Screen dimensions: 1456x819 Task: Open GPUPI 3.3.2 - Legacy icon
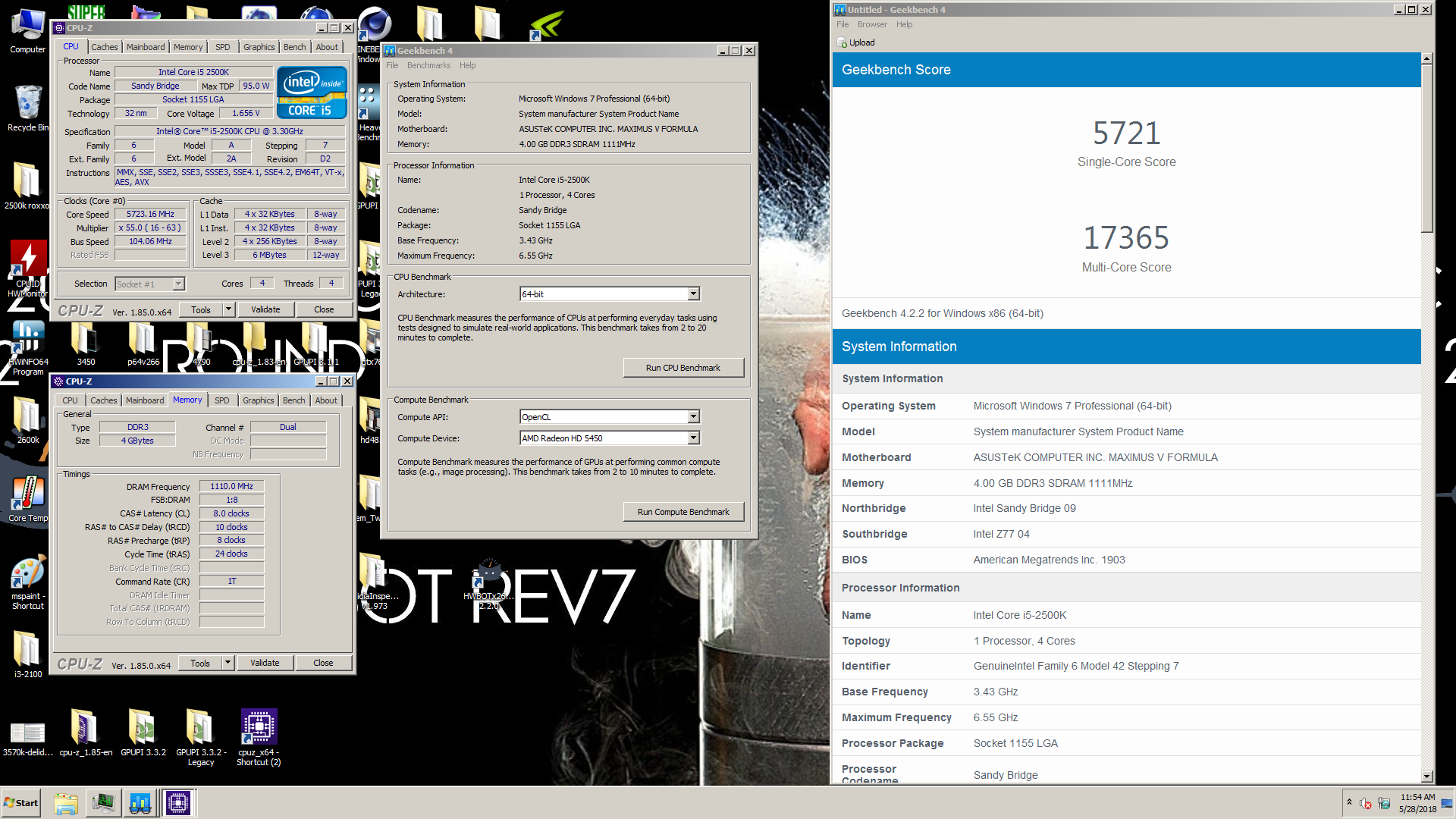(200, 737)
